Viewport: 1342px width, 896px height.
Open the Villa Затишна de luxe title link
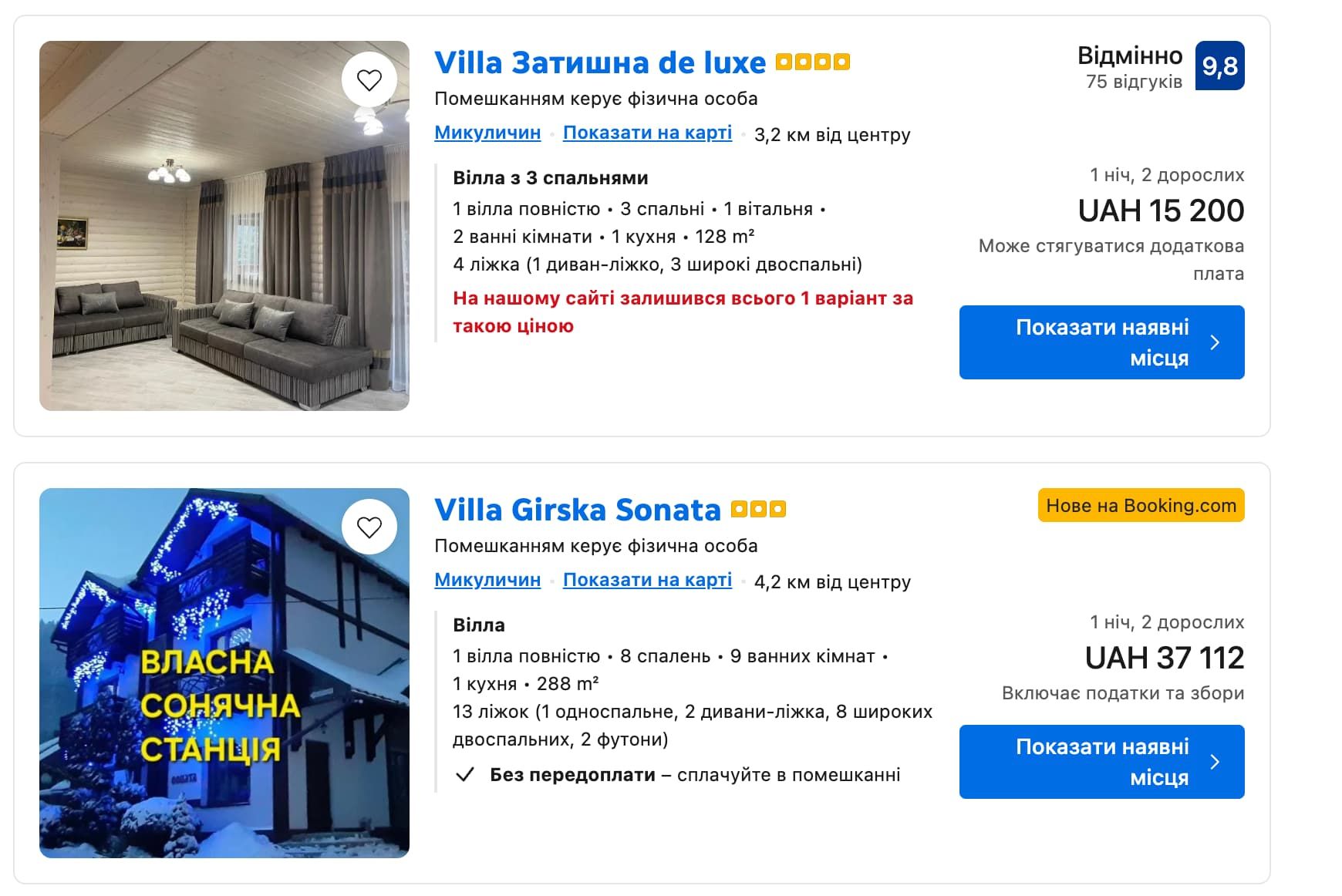coord(599,62)
